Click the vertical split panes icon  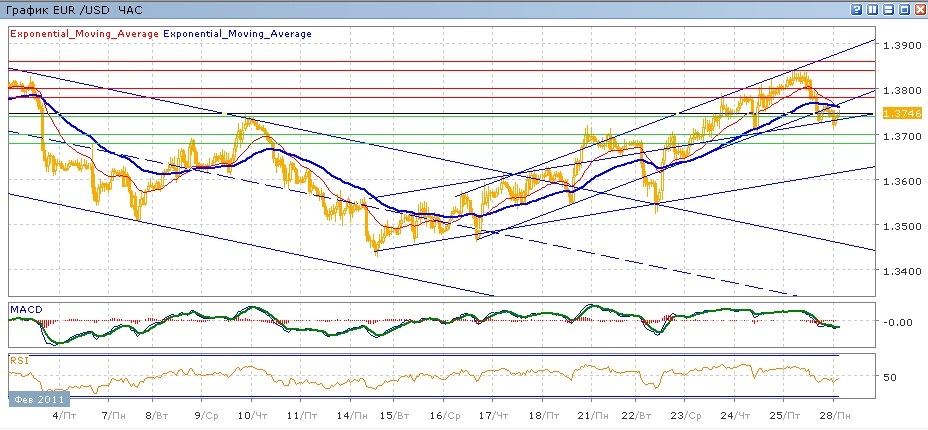pyautogui.click(x=872, y=9)
